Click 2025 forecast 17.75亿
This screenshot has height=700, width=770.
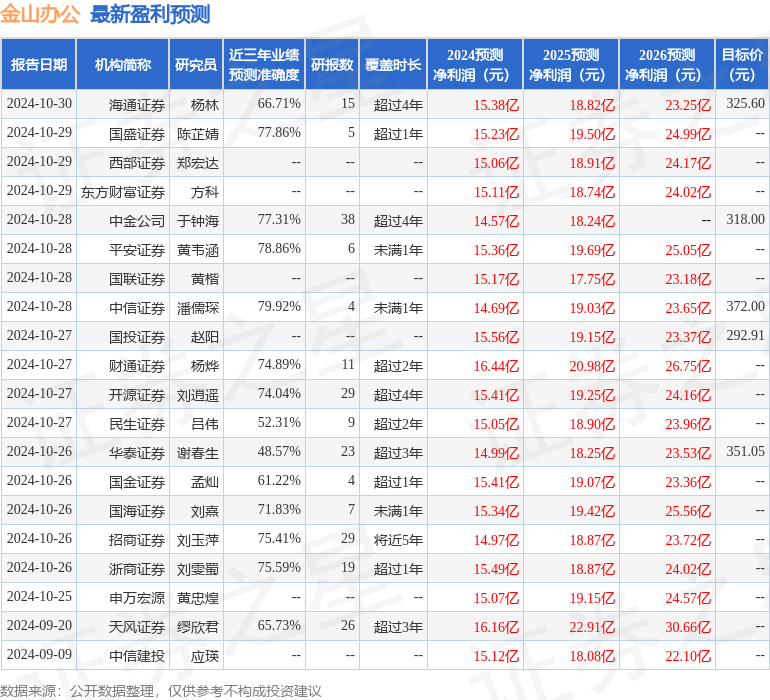[x=592, y=279]
